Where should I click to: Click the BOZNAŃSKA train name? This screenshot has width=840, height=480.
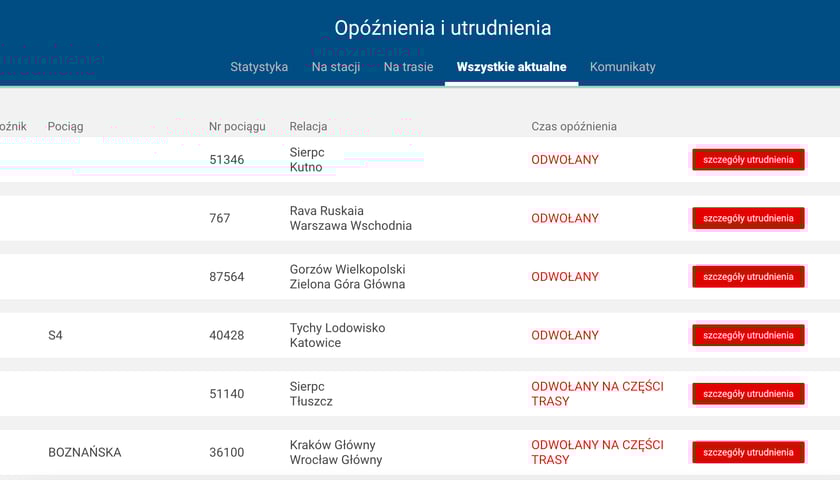(85, 452)
